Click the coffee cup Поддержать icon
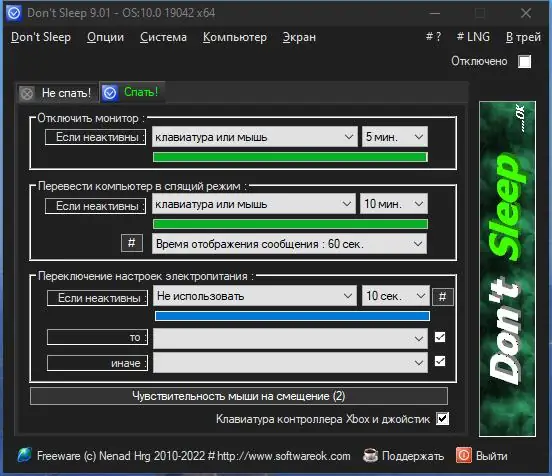 click(x=370, y=455)
